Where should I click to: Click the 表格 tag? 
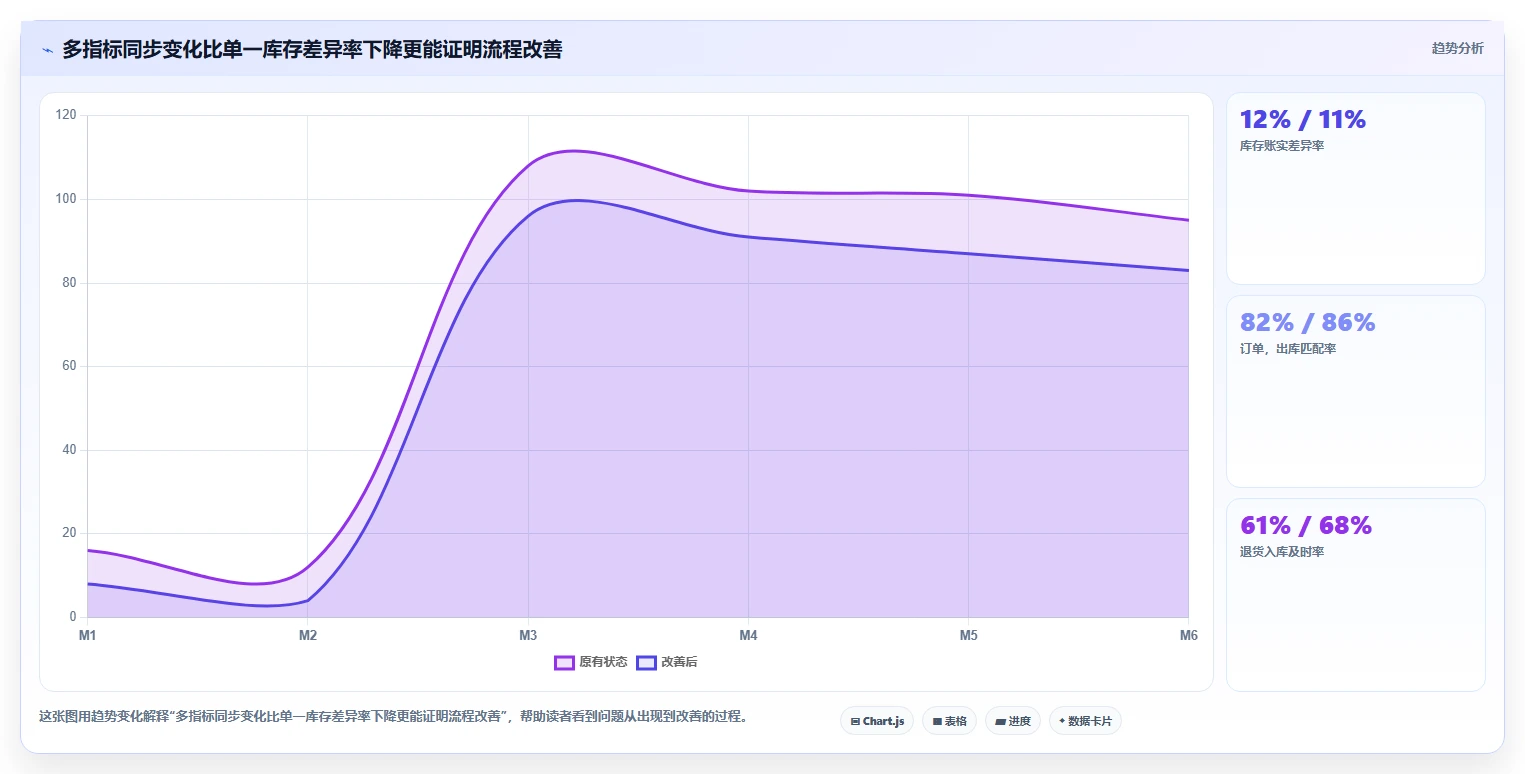(949, 721)
